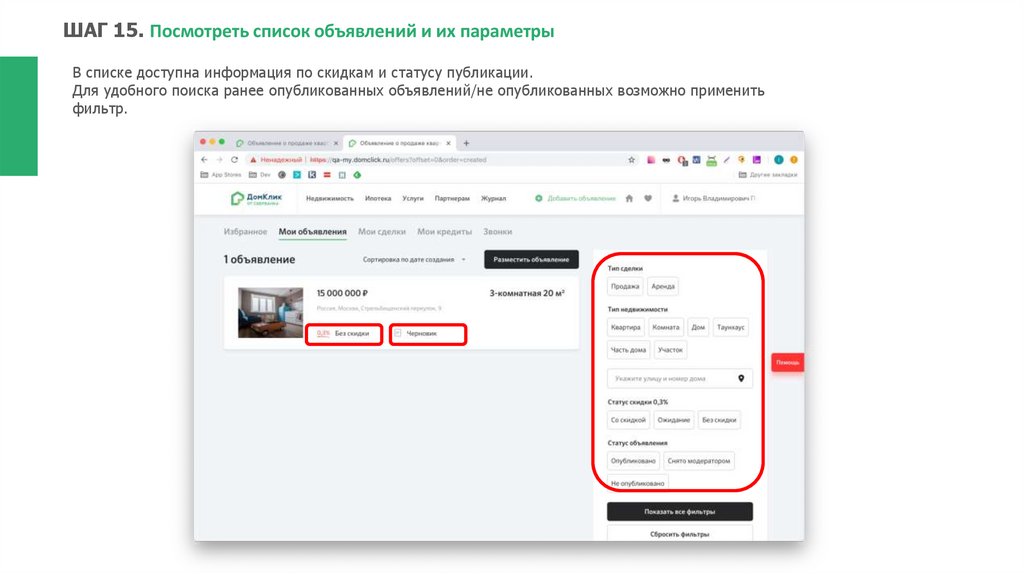Click into the street and house number field
This screenshot has width=1024, height=574.
point(680,379)
